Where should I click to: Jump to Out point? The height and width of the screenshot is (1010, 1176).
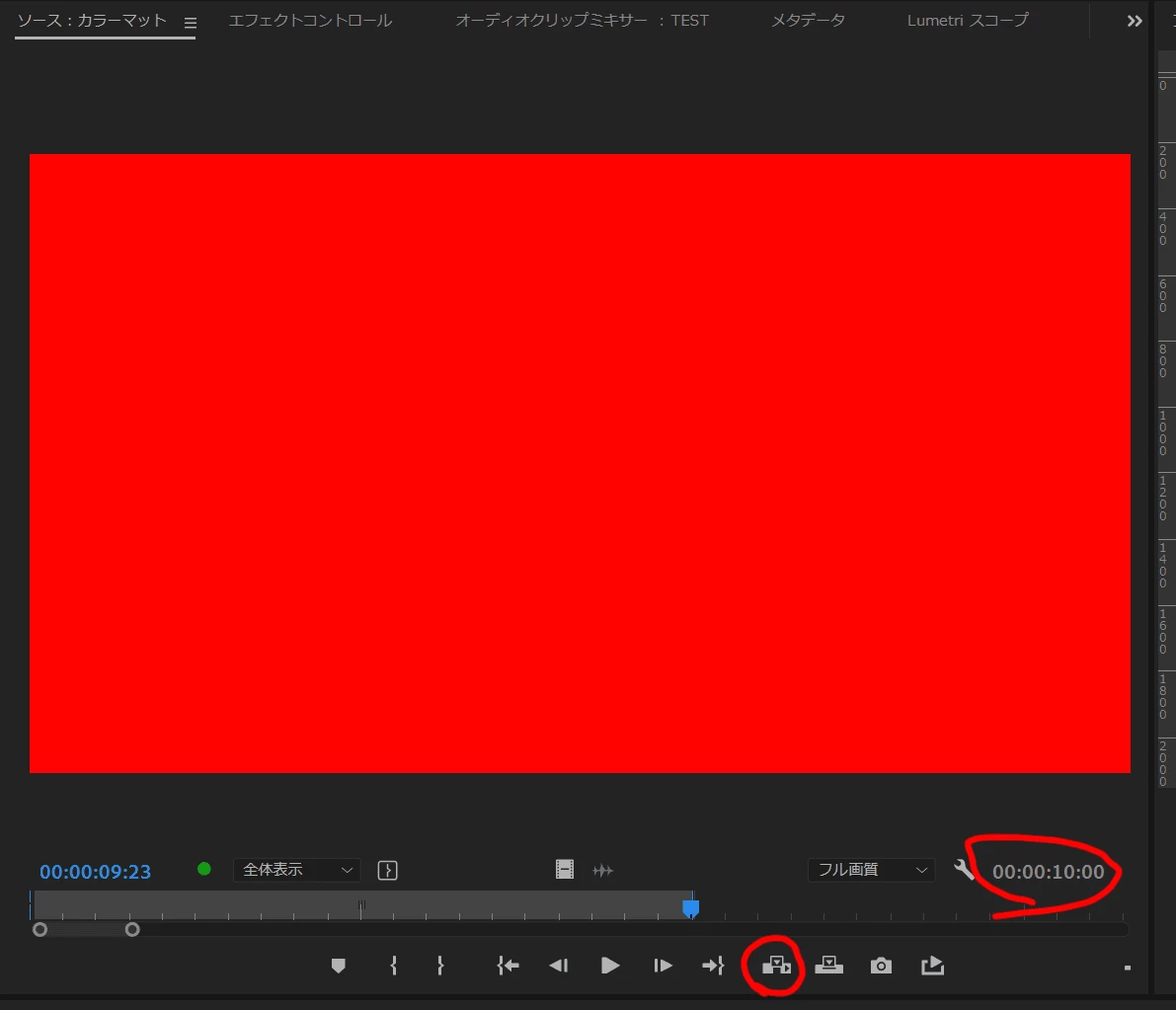pyautogui.click(x=713, y=966)
